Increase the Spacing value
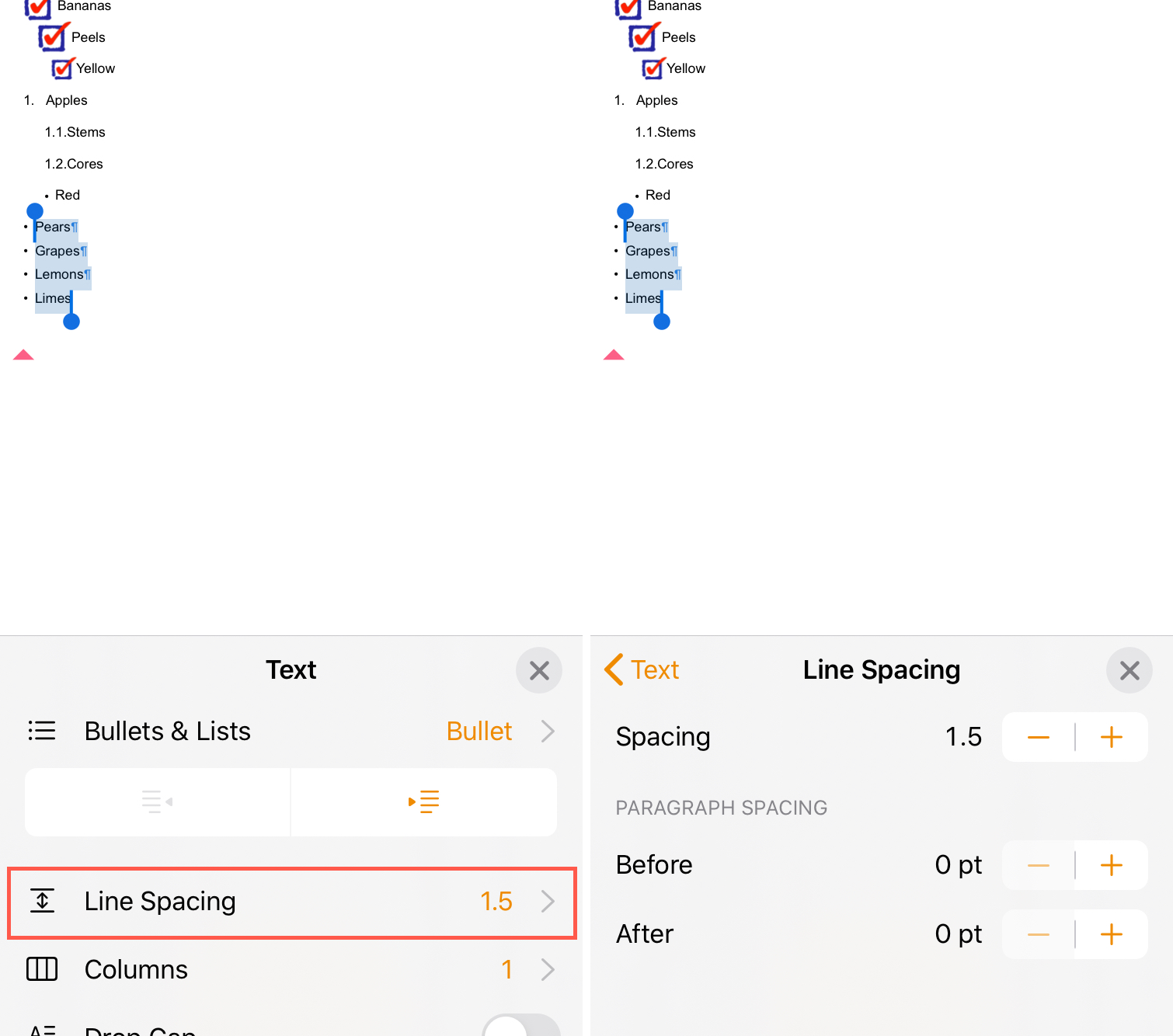 [1112, 737]
